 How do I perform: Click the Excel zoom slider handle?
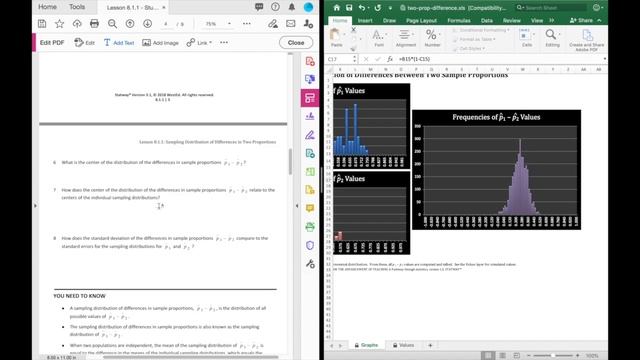click(x=553, y=356)
